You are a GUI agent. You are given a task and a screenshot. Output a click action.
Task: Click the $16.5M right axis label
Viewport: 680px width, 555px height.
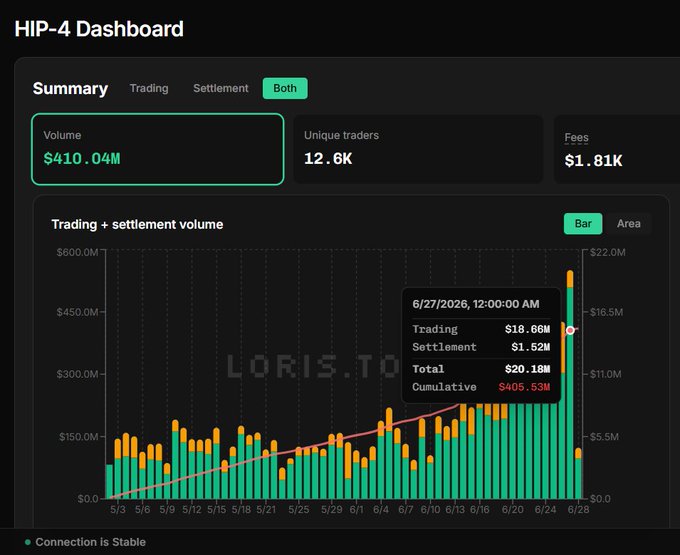click(606, 312)
